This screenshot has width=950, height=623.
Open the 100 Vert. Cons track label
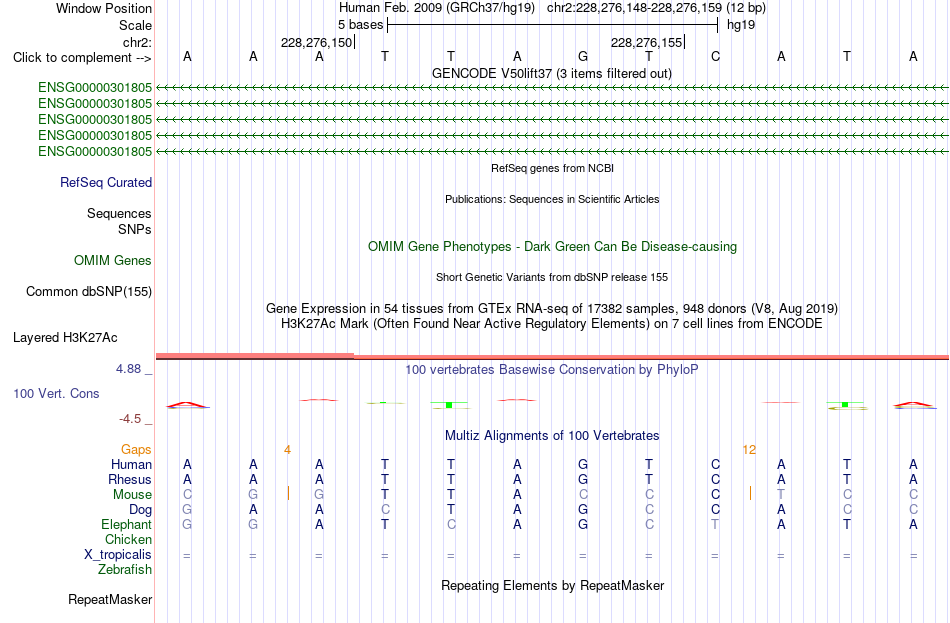pos(56,393)
